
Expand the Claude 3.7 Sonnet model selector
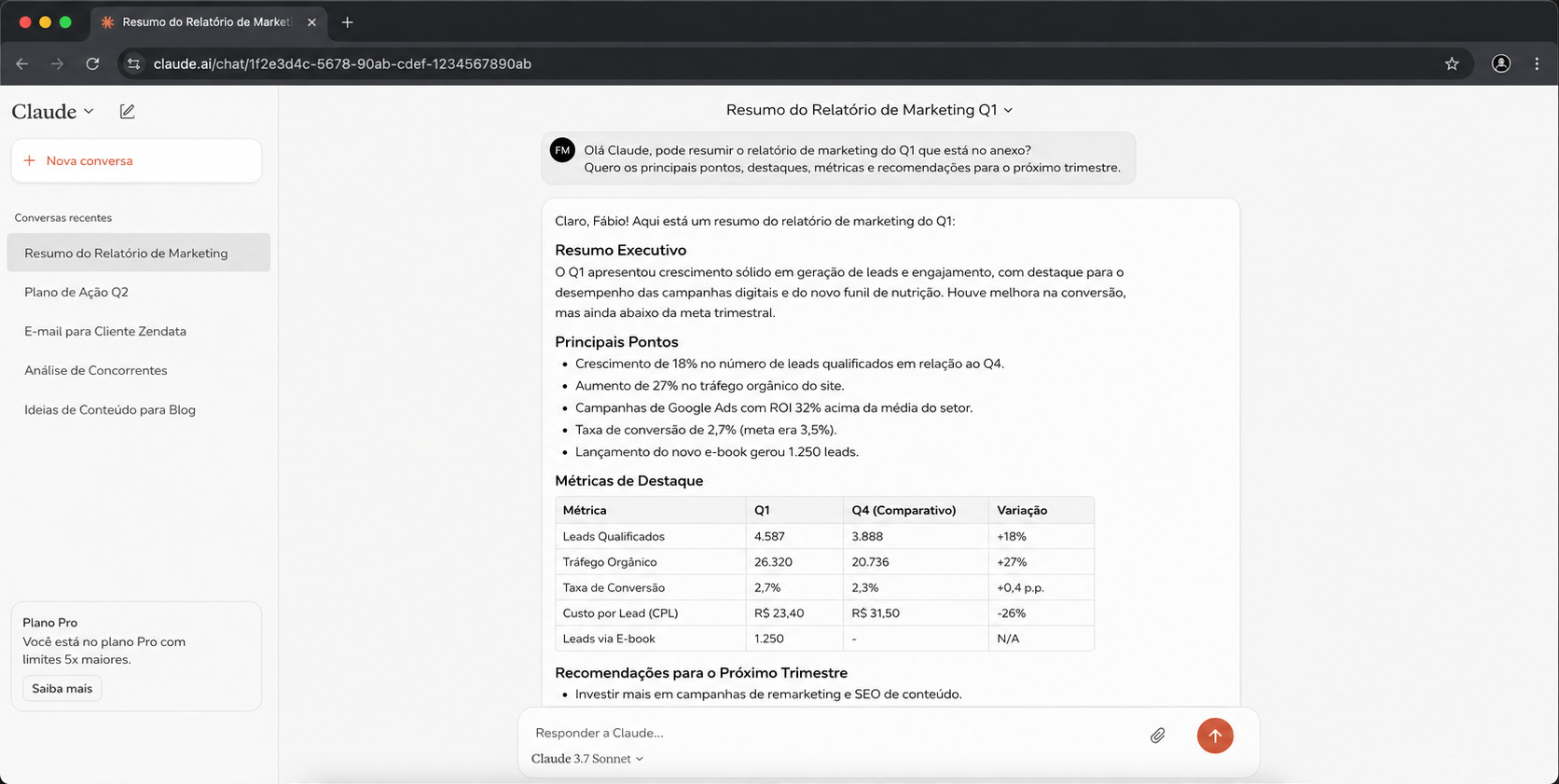pos(587,759)
